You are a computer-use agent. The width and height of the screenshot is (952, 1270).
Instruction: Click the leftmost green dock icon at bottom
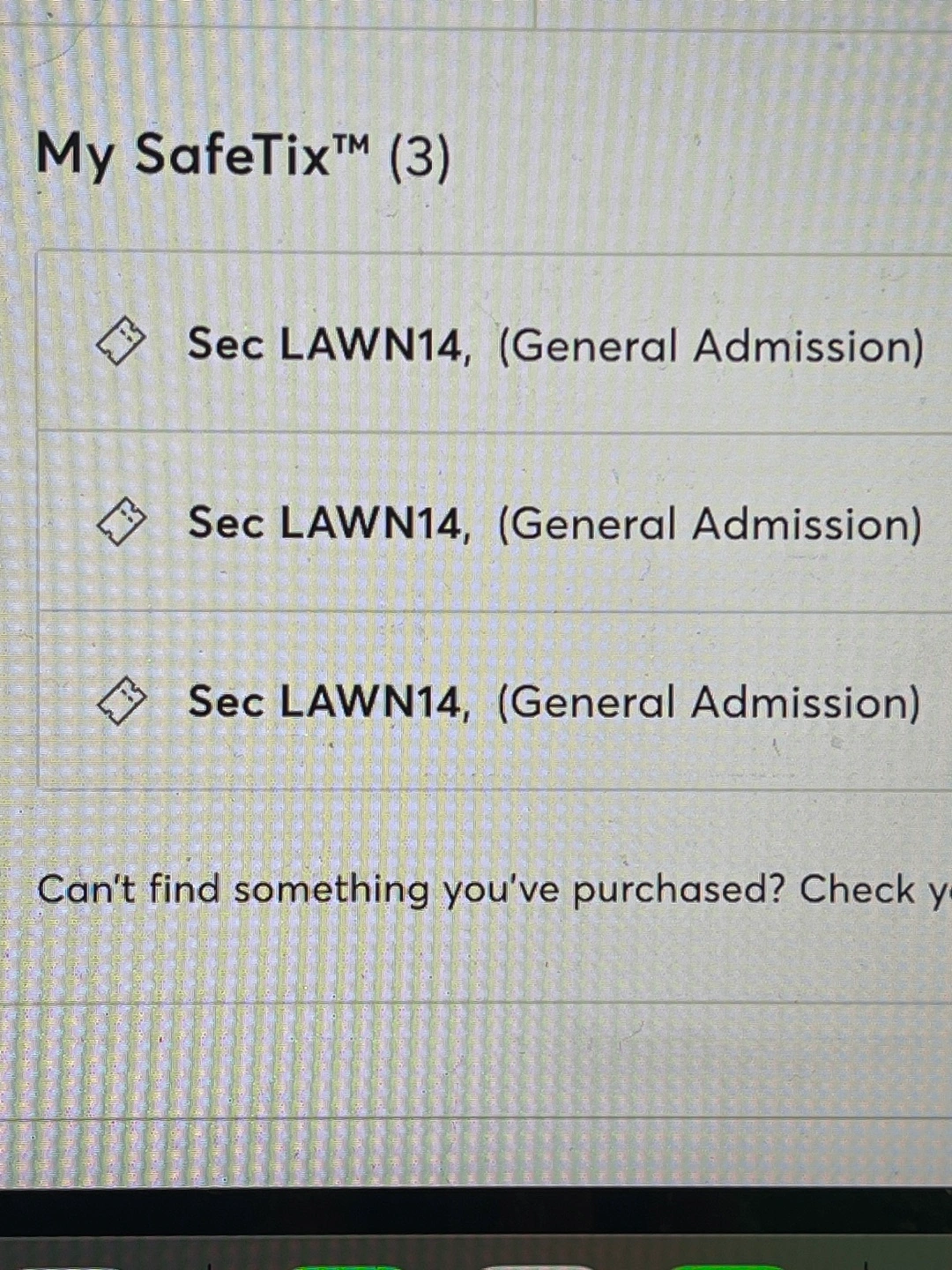[x=348, y=1266]
